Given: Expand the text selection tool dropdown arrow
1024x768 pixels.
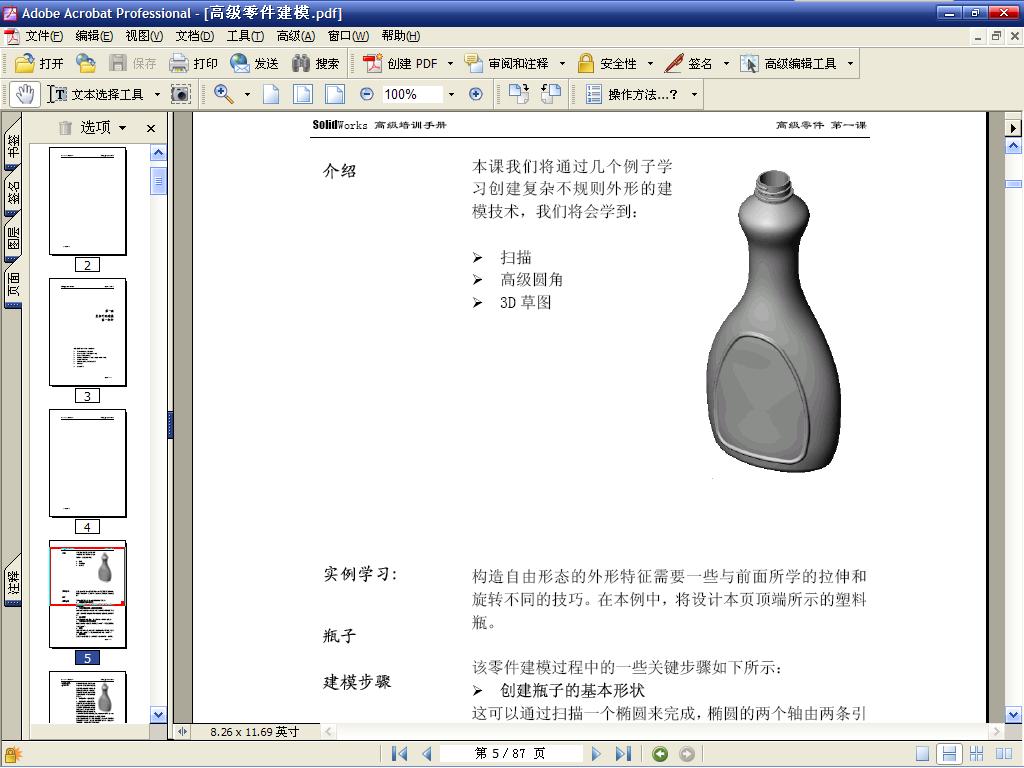Looking at the screenshot, I should coord(157,95).
